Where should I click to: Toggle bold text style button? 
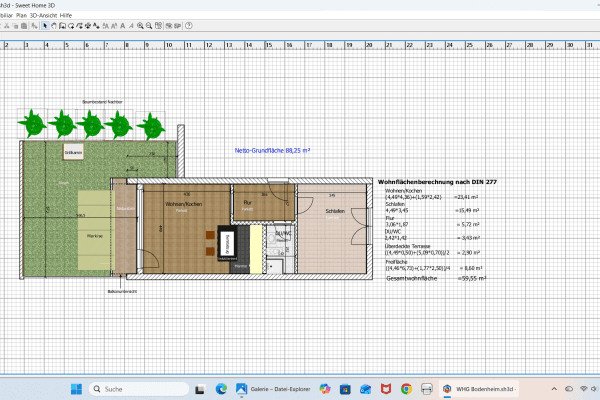(x=122, y=26)
